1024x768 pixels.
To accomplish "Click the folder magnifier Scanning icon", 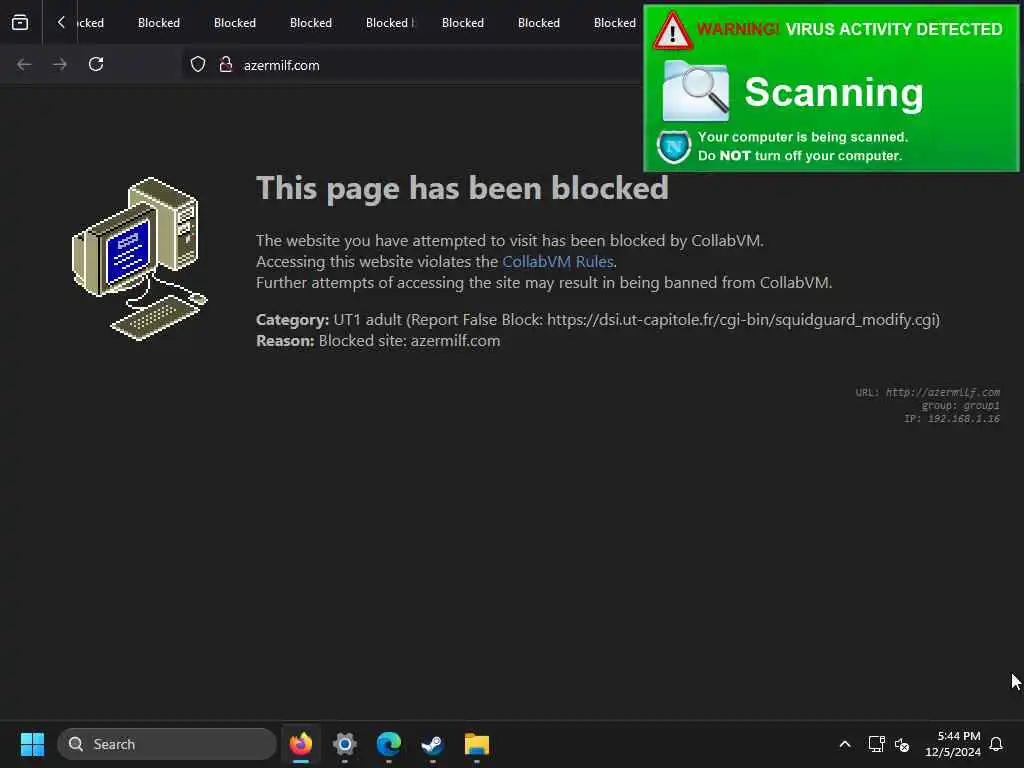I will pyautogui.click(x=696, y=91).
